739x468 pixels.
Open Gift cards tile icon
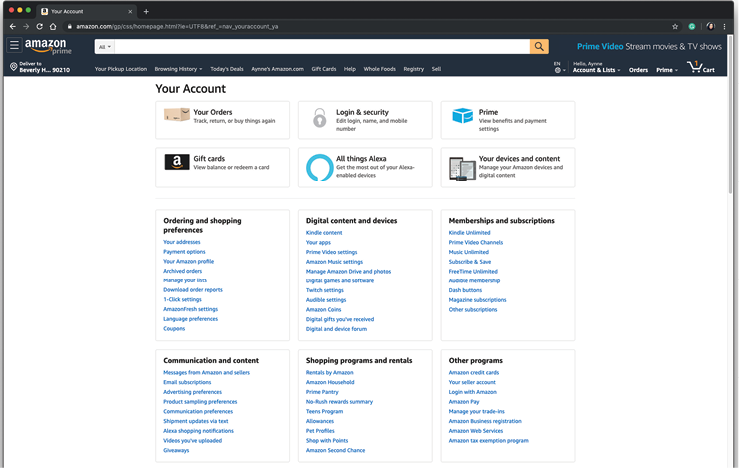tap(177, 163)
